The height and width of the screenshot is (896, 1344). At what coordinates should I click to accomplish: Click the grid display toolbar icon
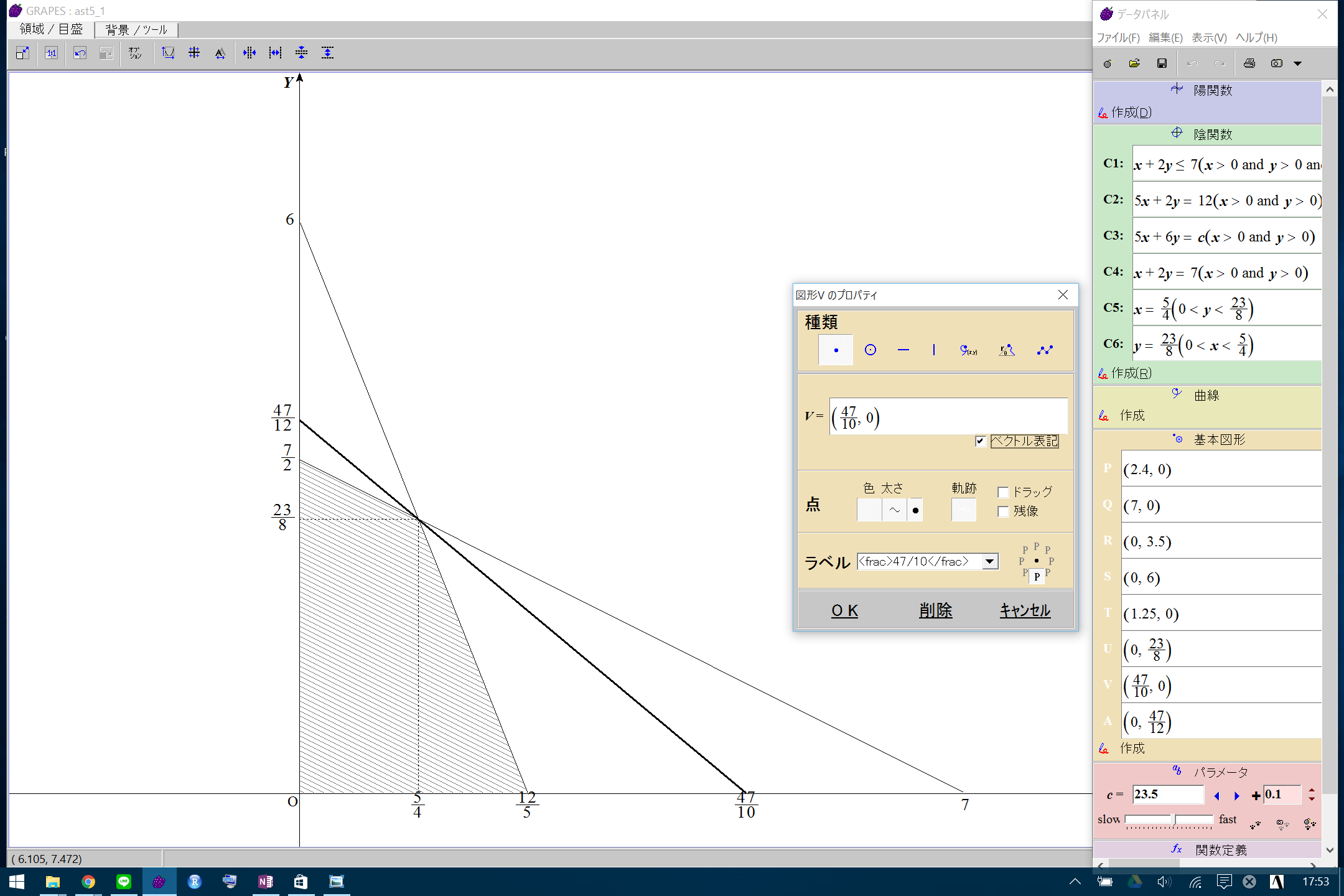(194, 53)
